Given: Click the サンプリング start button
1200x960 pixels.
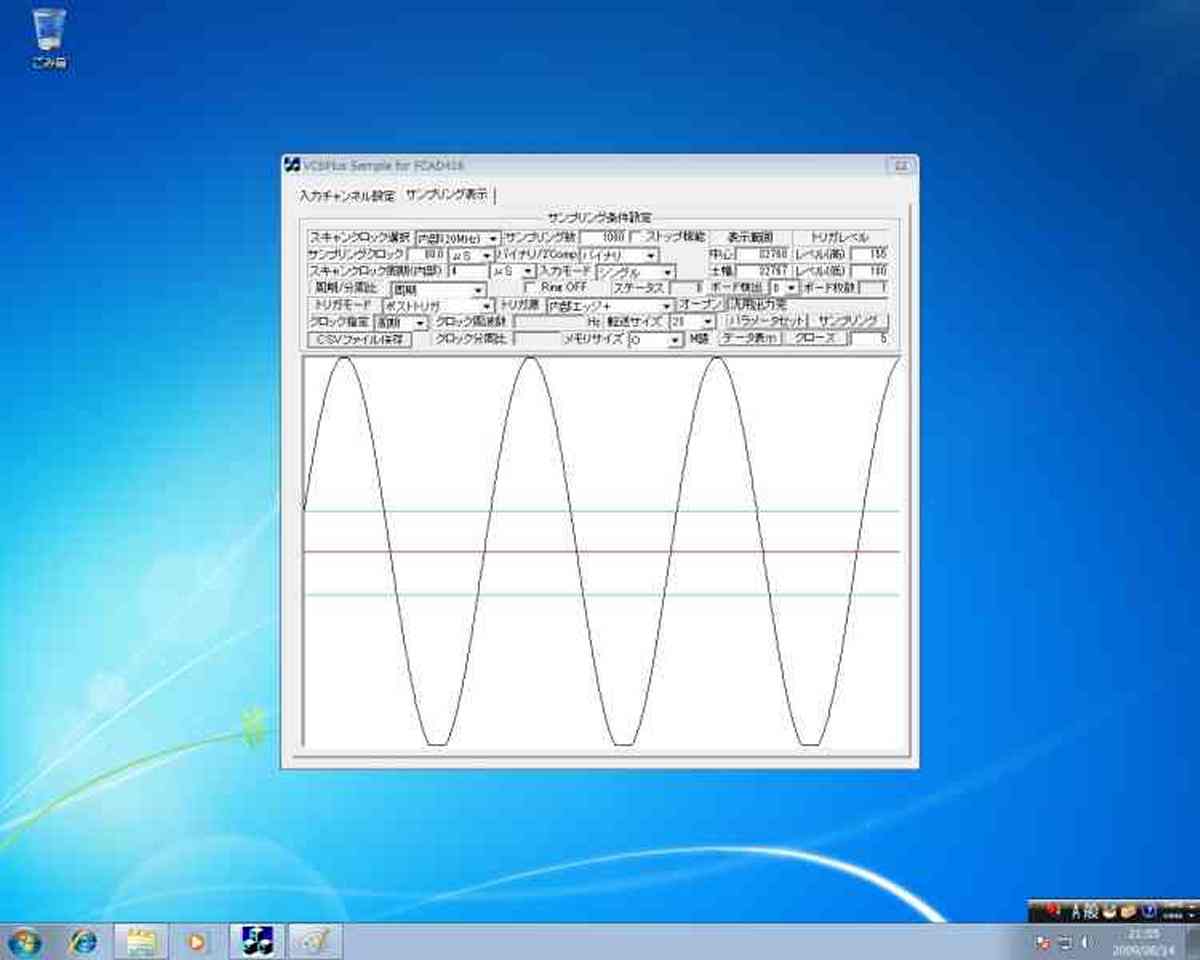Looking at the screenshot, I should point(848,321).
